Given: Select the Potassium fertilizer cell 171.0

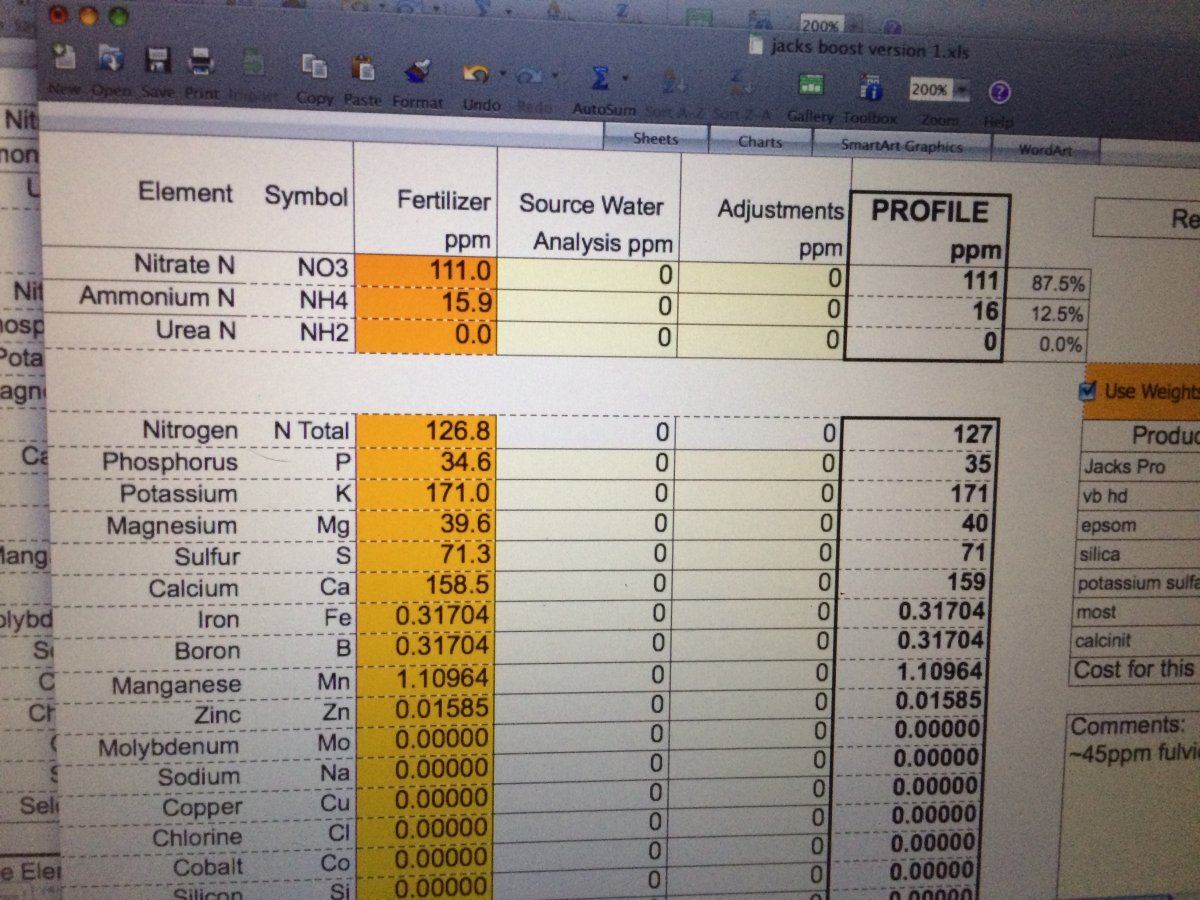Looking at the screenshot, I should 425,494.
